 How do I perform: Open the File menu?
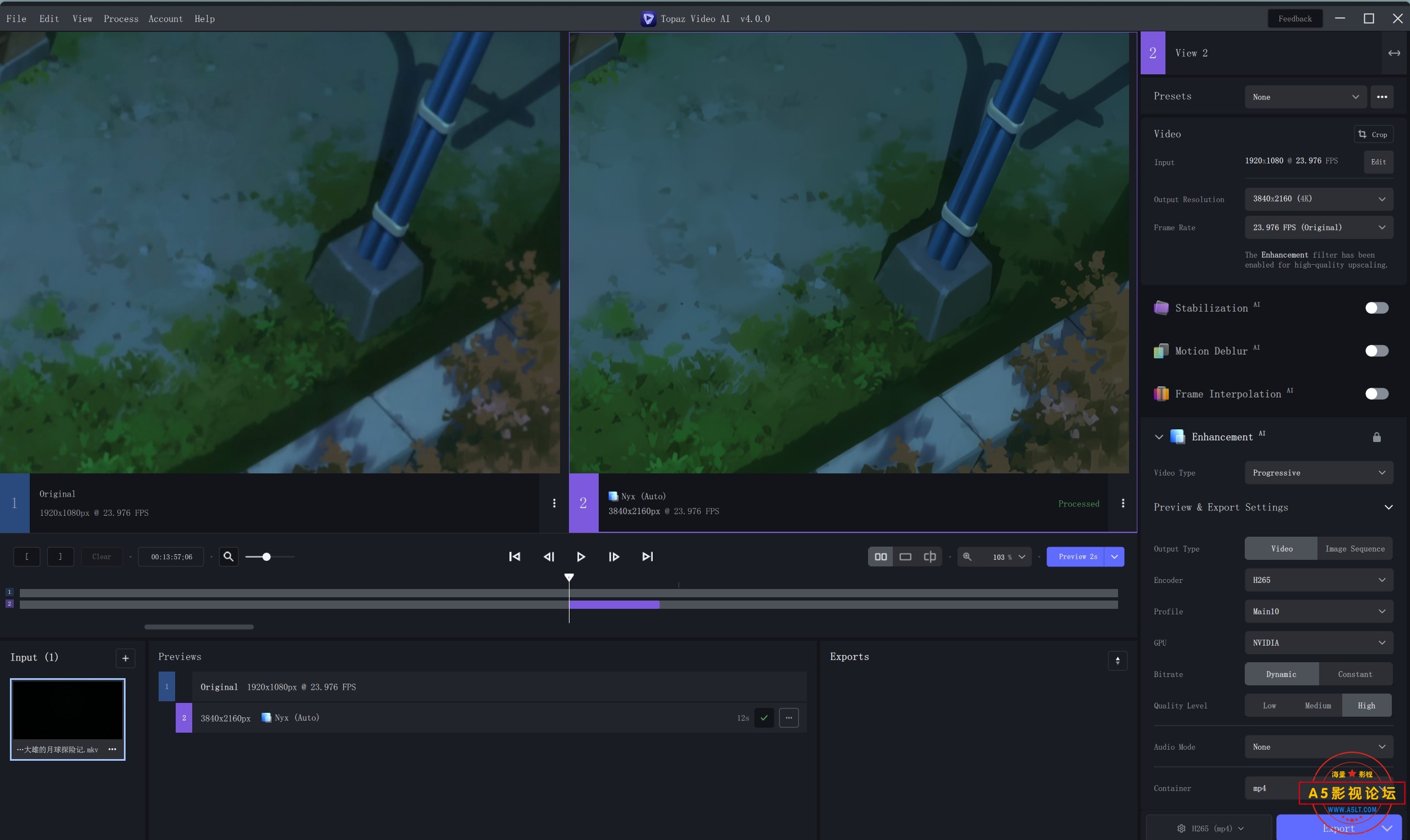pos(16,19)
